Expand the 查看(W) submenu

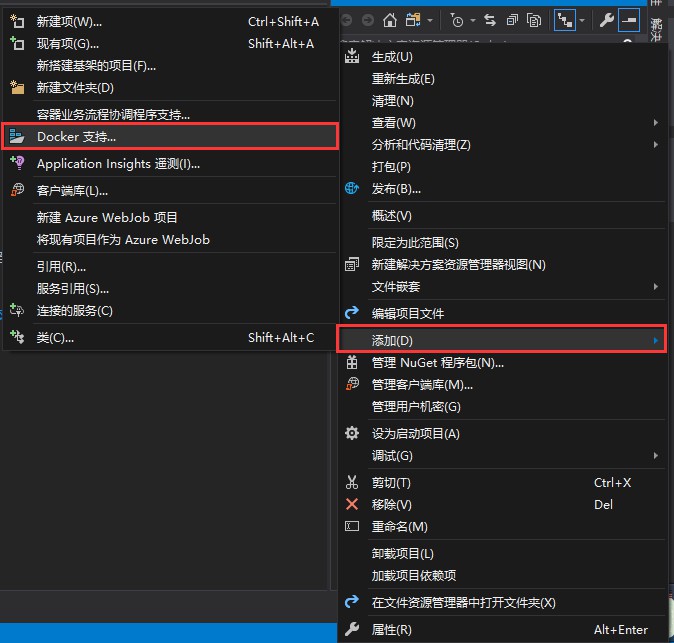(x=503, y=123)
